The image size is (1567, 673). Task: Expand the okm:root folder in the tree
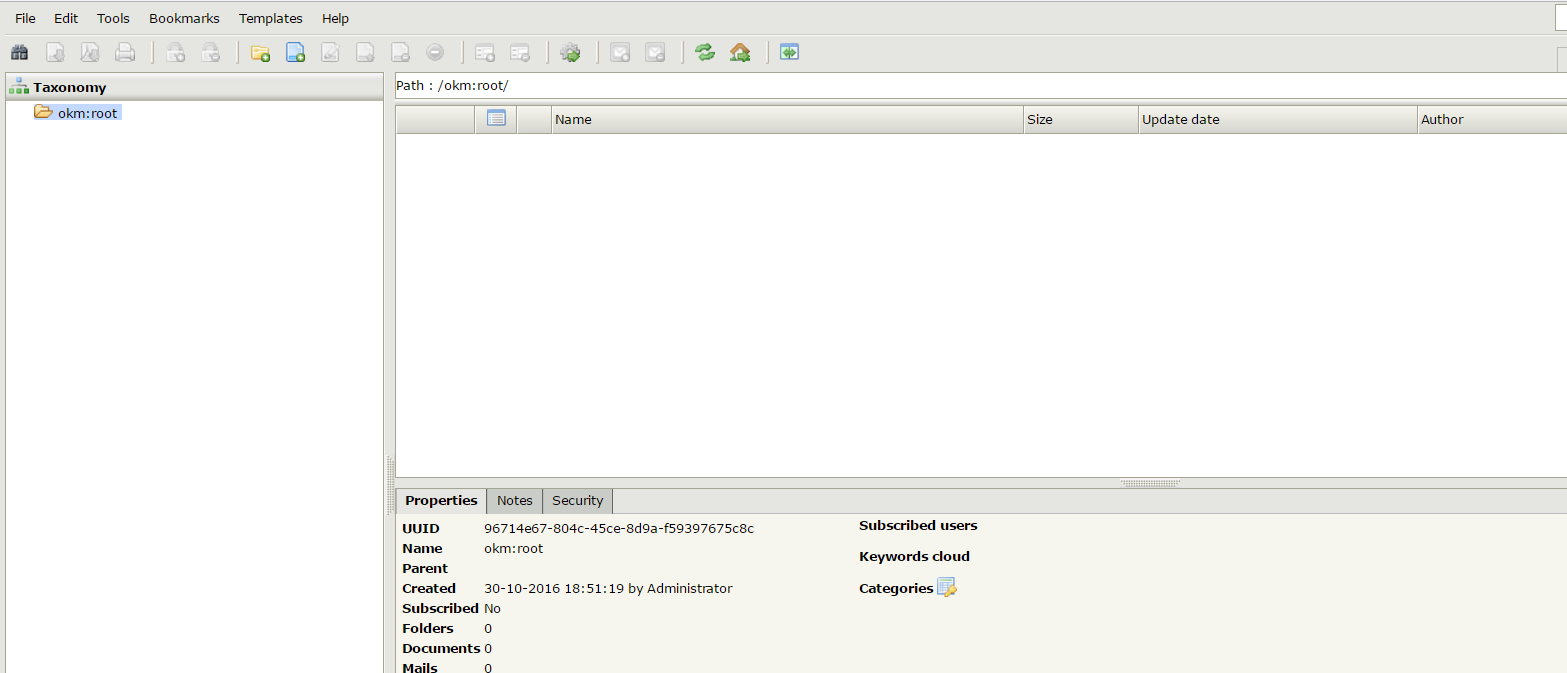pos(42,112)
